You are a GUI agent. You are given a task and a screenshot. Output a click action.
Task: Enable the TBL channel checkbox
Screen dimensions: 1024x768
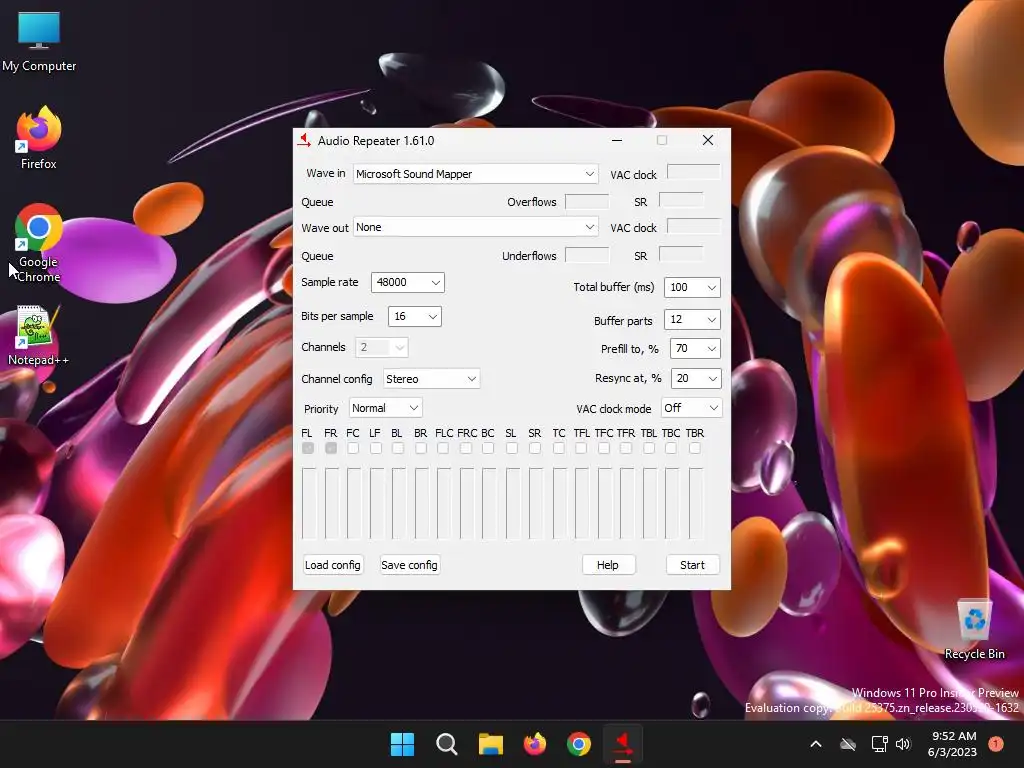pyautogui.click(x=648, y=448)
